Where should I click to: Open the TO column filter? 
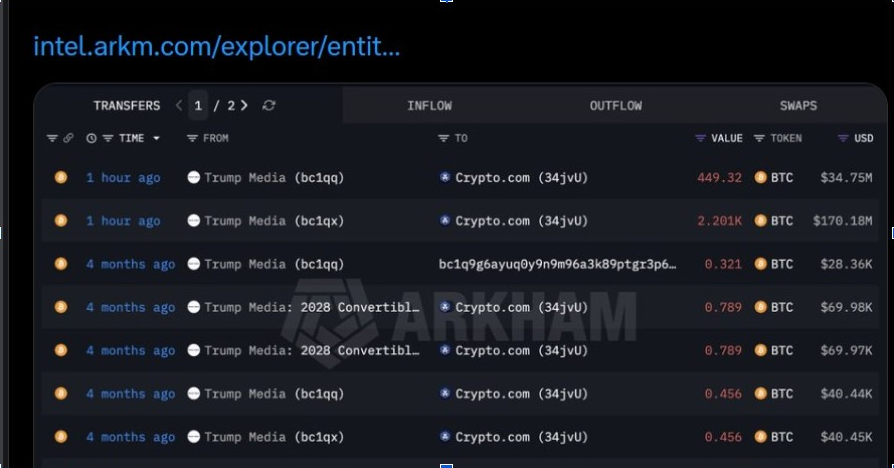click(x=443, y=138)
